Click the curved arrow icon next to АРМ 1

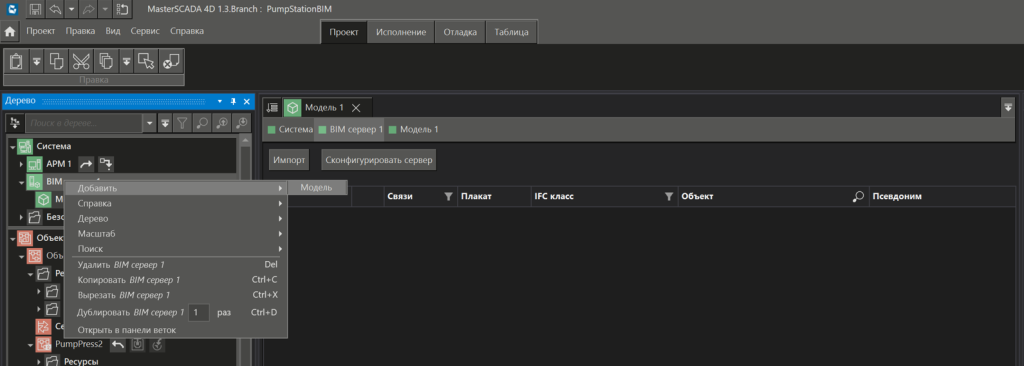pyautogui.click(x=86, y=163)
